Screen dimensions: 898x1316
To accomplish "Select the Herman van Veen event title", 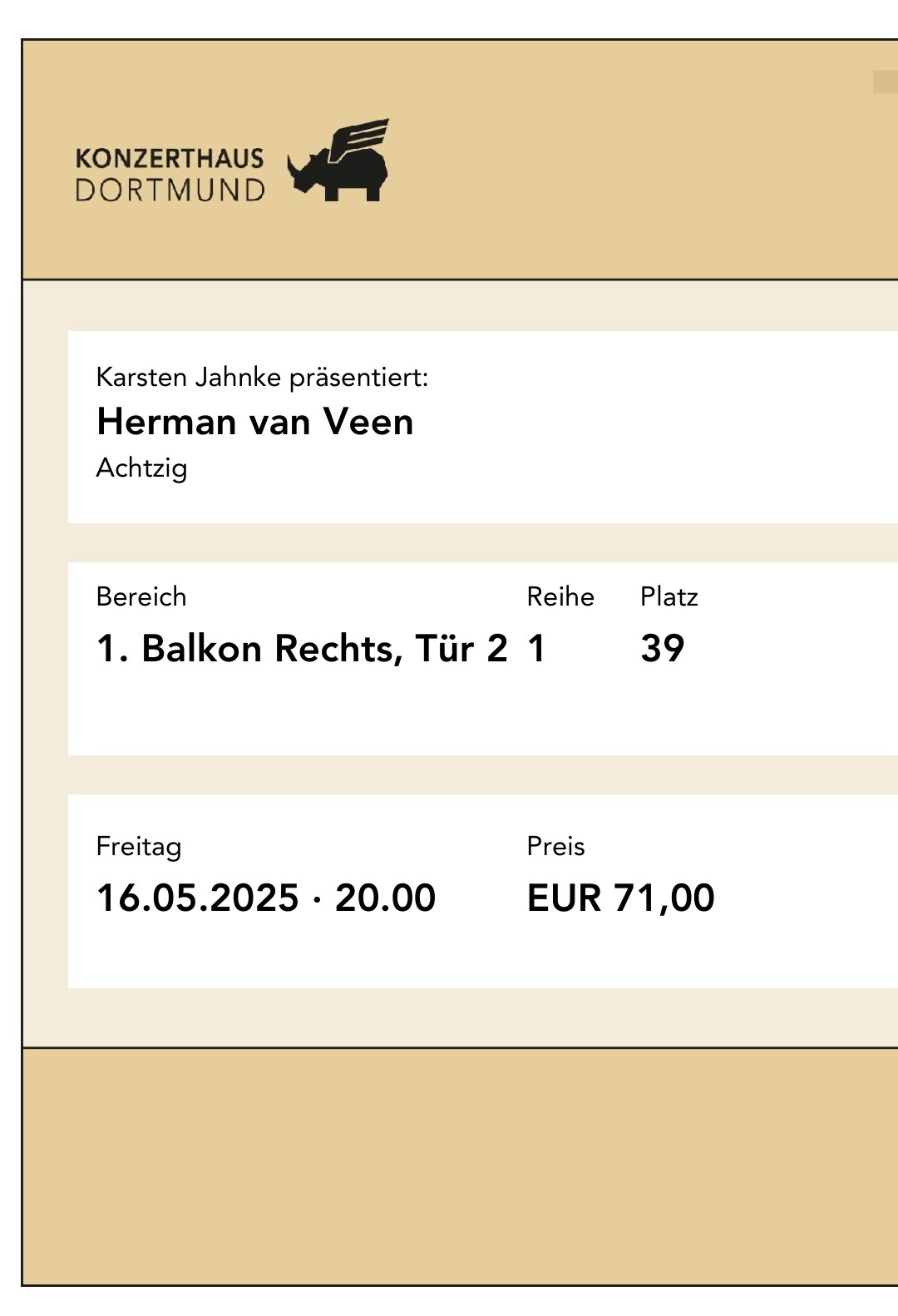I will click(255, 422).
